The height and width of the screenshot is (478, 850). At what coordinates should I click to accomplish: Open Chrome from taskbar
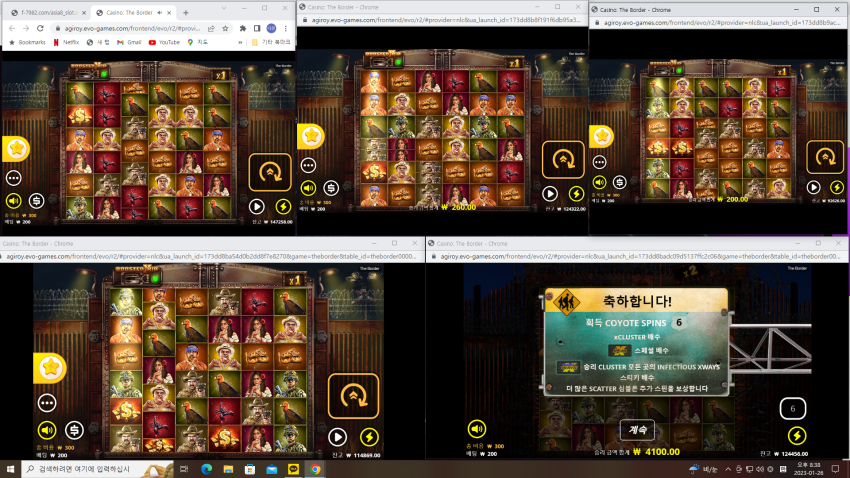[315, 469]
